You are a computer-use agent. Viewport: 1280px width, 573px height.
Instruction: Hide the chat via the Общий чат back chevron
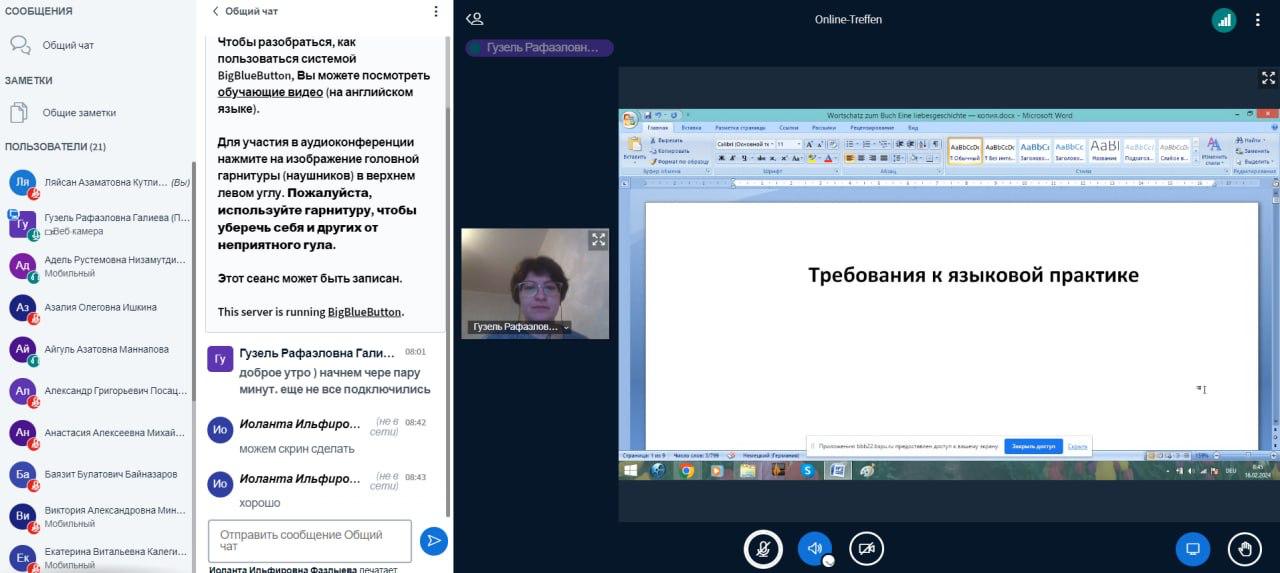(x=215, y=11)
